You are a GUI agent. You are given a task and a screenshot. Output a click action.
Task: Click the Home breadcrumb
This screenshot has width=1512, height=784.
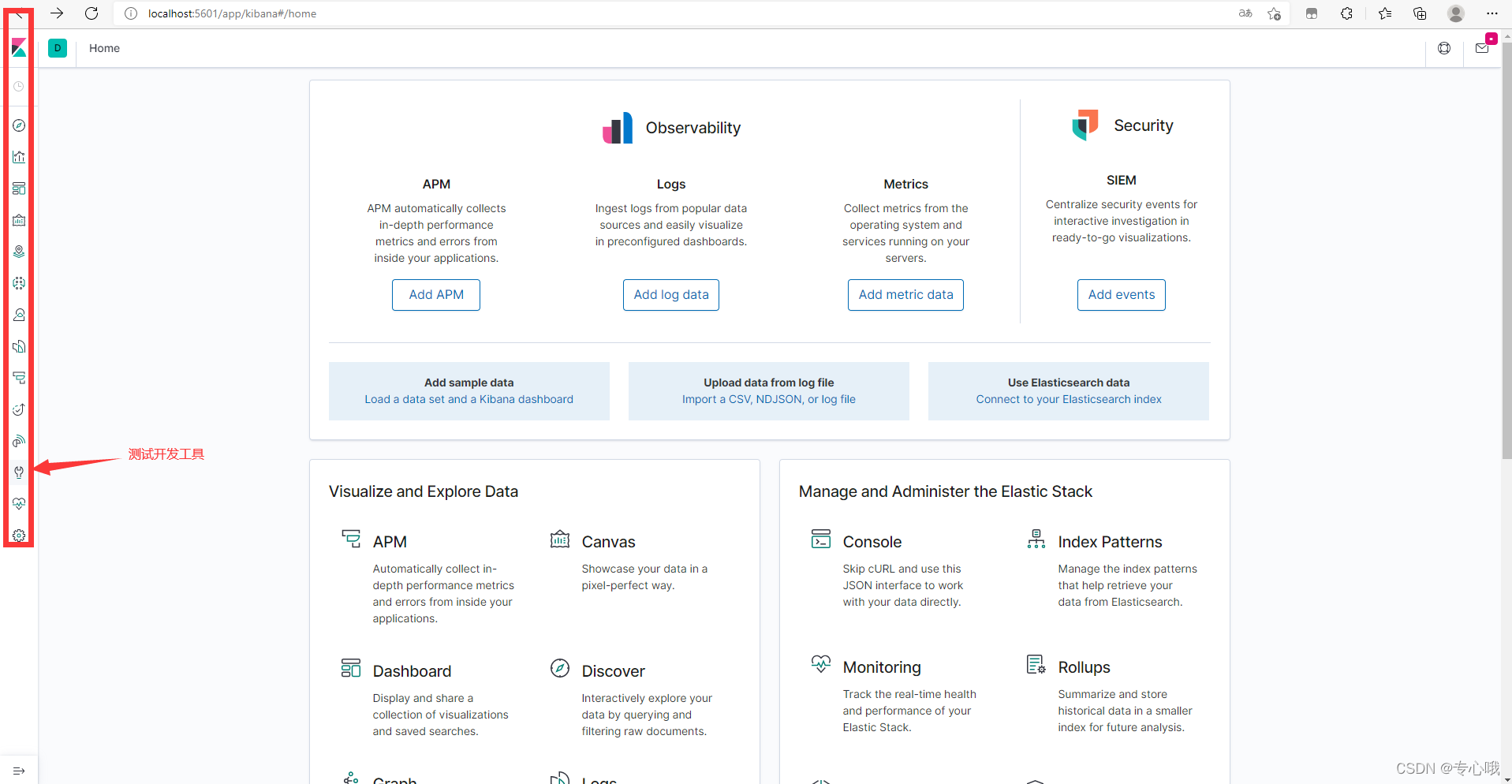pos(104,48)
